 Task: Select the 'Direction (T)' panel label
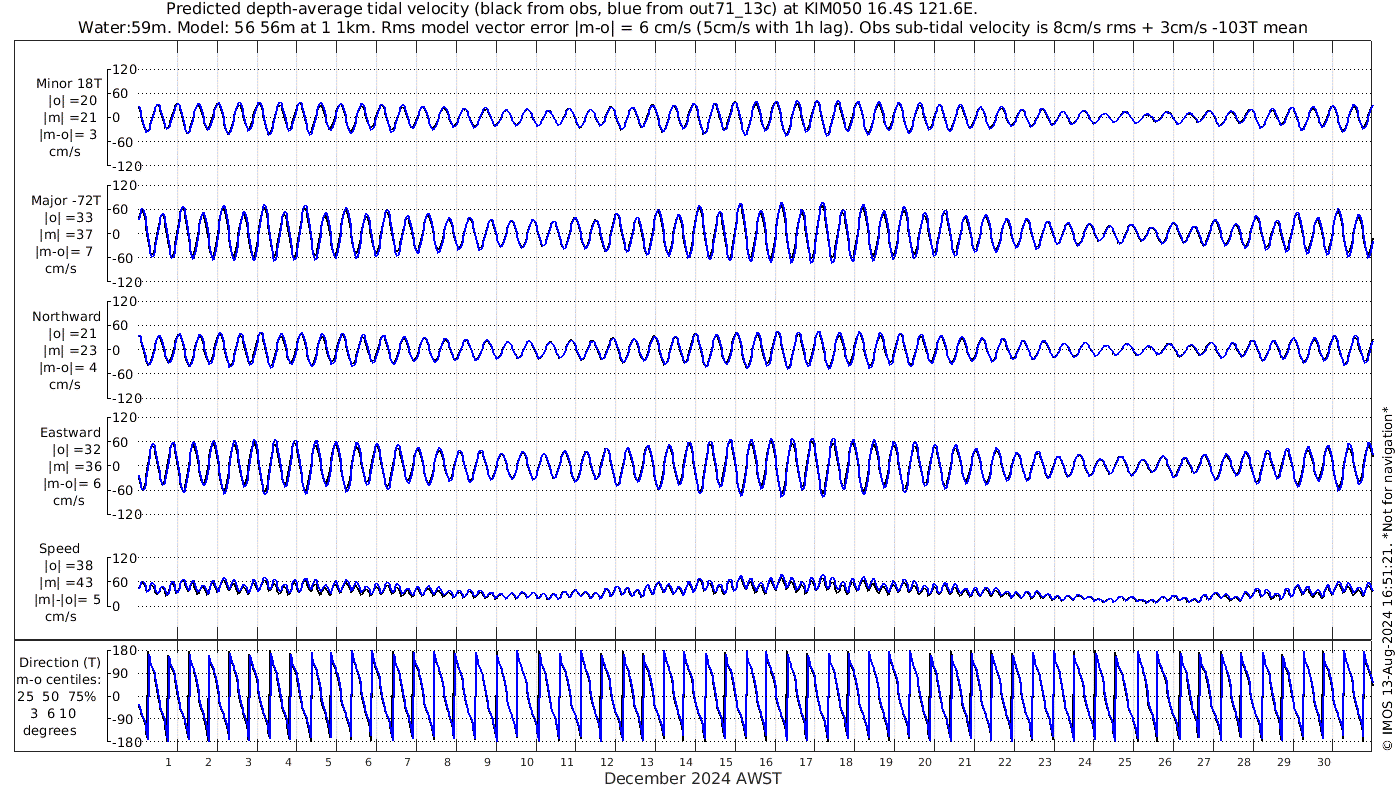coord(60,662)
